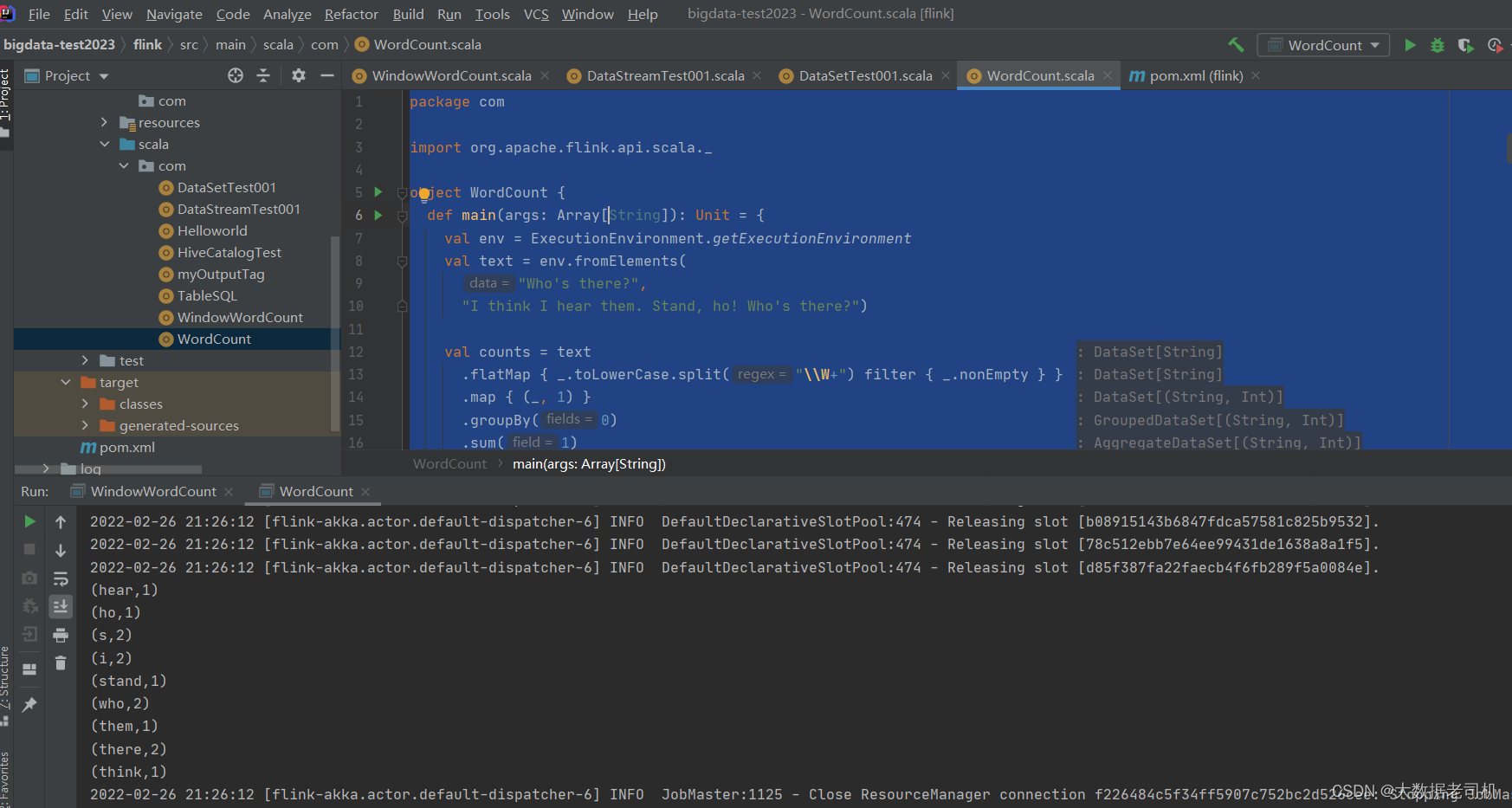1512x808 pixels.
Task: Rerun WordCount in the Run panel
Action: click(29, 521)
